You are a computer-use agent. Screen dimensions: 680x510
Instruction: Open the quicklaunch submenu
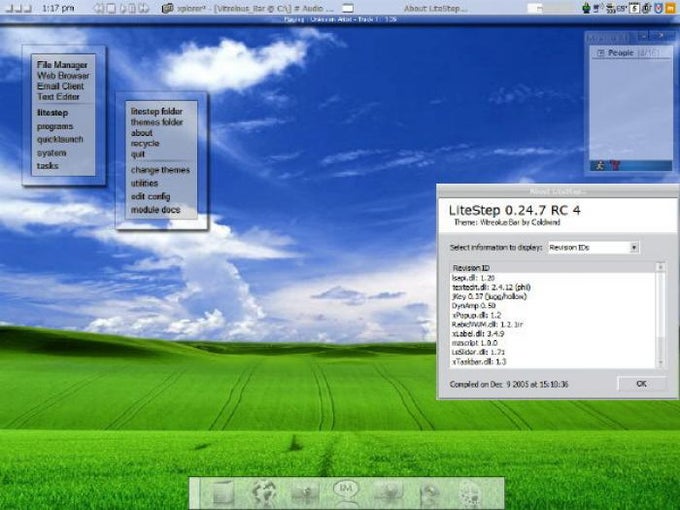coord(60,139)
